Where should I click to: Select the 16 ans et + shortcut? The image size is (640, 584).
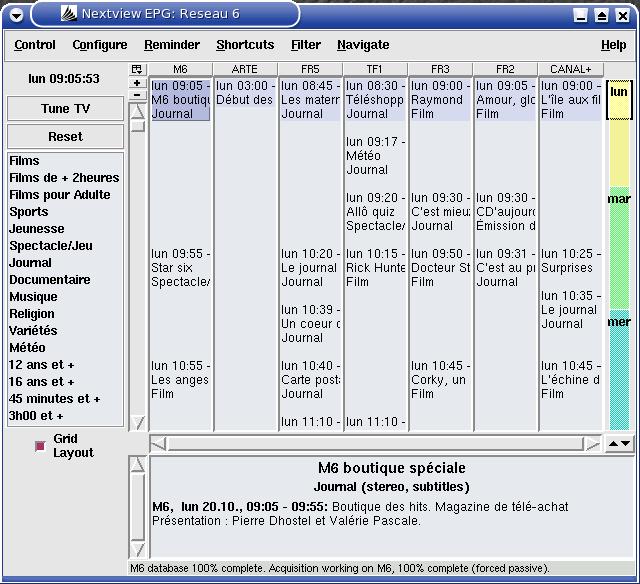[x=65, y=382]
